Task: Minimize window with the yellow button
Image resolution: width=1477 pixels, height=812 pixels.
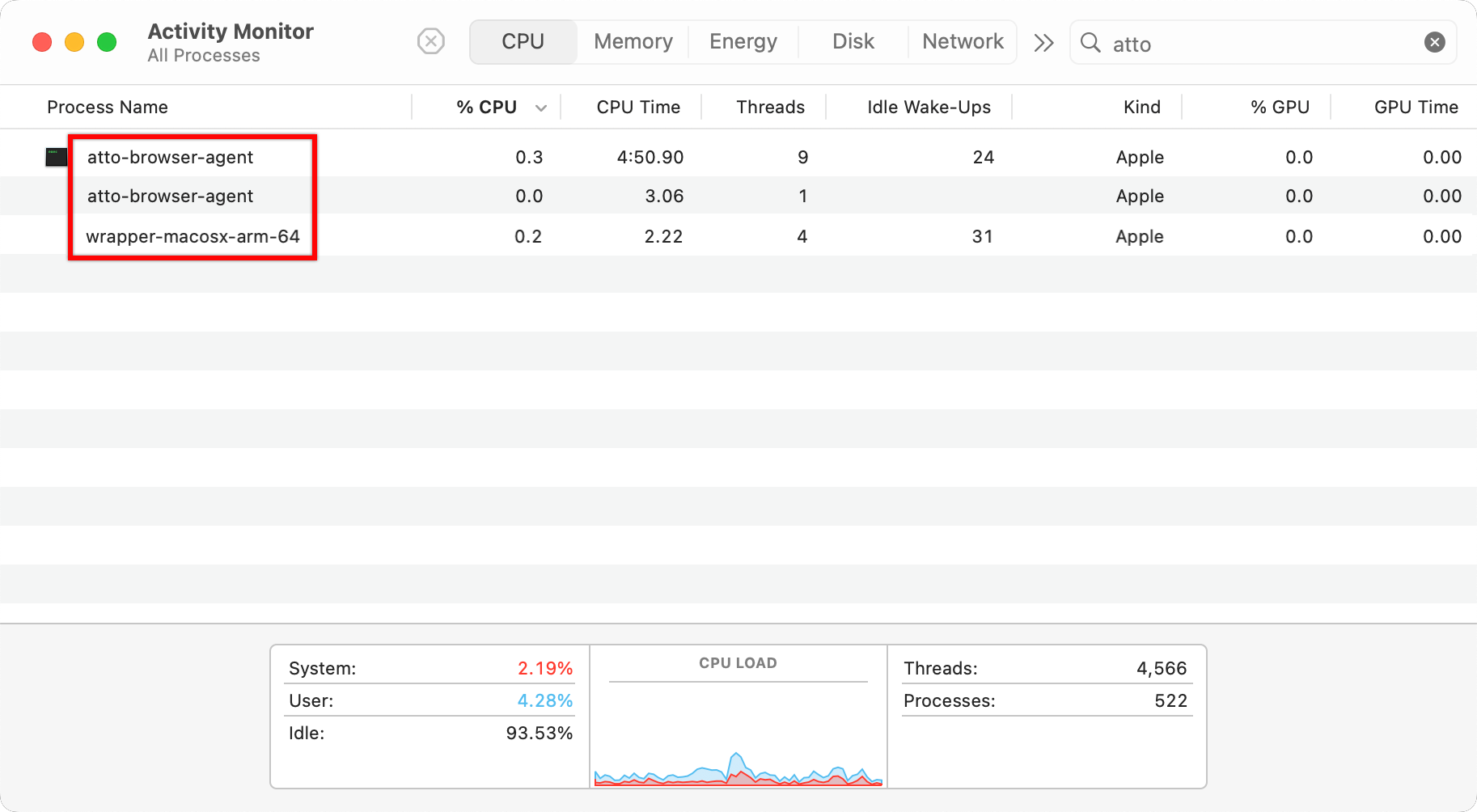Action: [x=74, y=42]
